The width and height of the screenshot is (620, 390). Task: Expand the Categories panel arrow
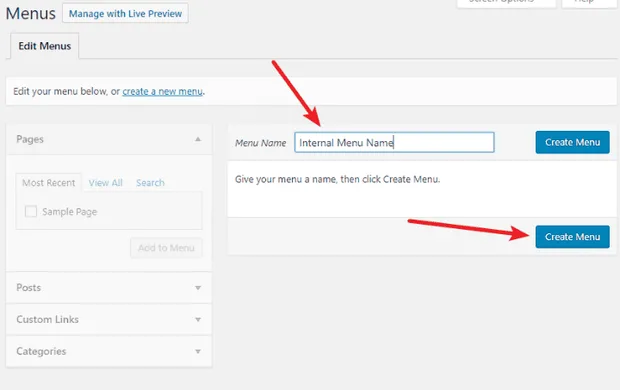click(198, 352)
